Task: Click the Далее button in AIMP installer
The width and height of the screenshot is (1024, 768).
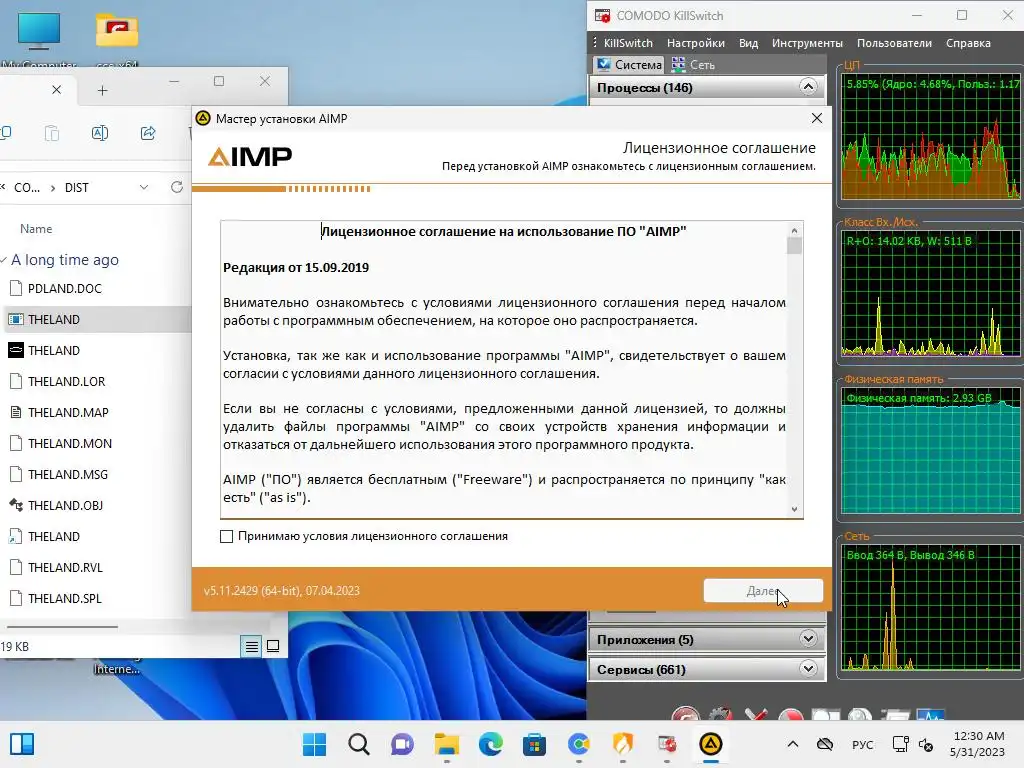Action: [x=763, y=590]
